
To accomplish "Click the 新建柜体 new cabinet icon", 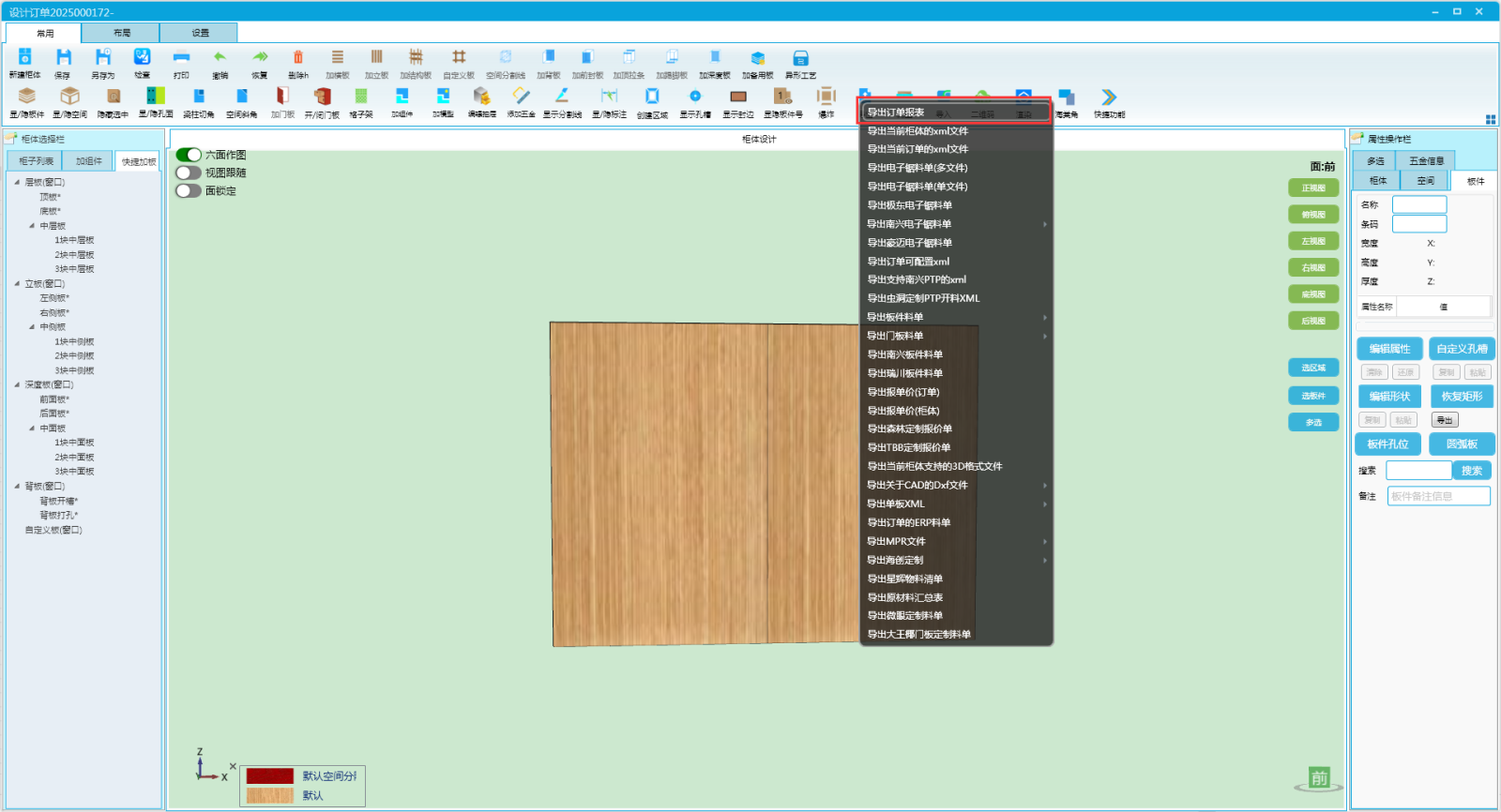I will click(x=25, y=58).
